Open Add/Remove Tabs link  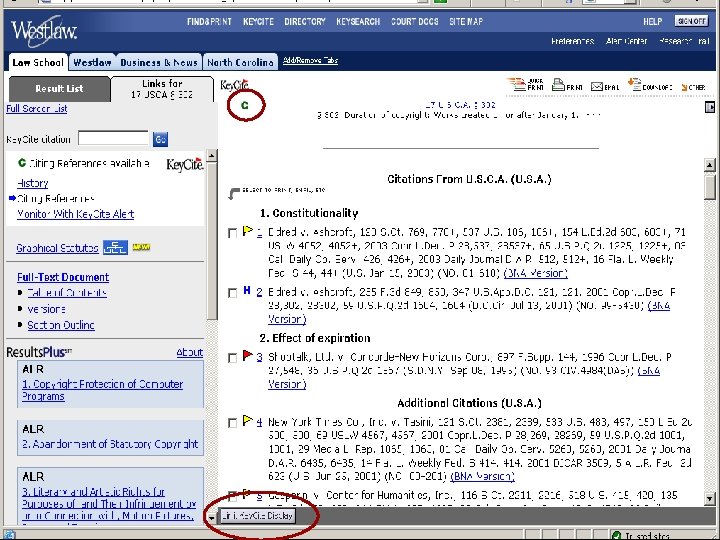point(310,61)
